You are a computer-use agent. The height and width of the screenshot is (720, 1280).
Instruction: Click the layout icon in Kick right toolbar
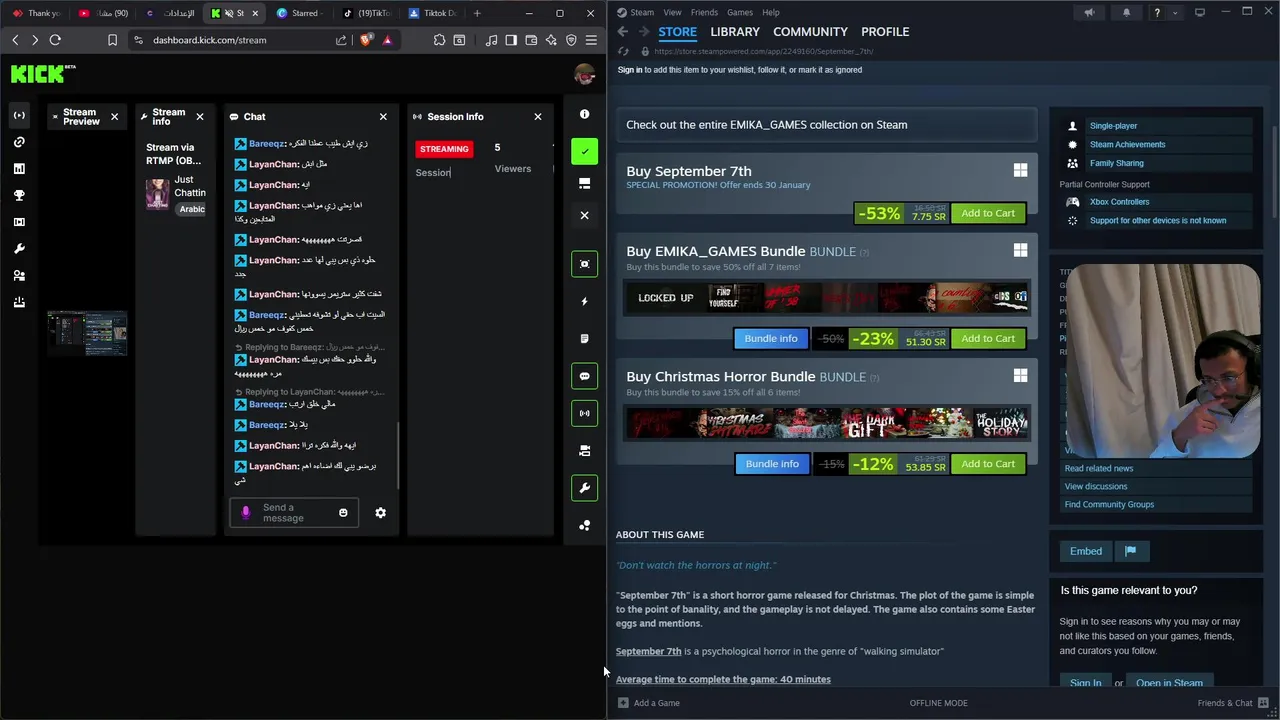pyautogui.click(x=585, y=183)
